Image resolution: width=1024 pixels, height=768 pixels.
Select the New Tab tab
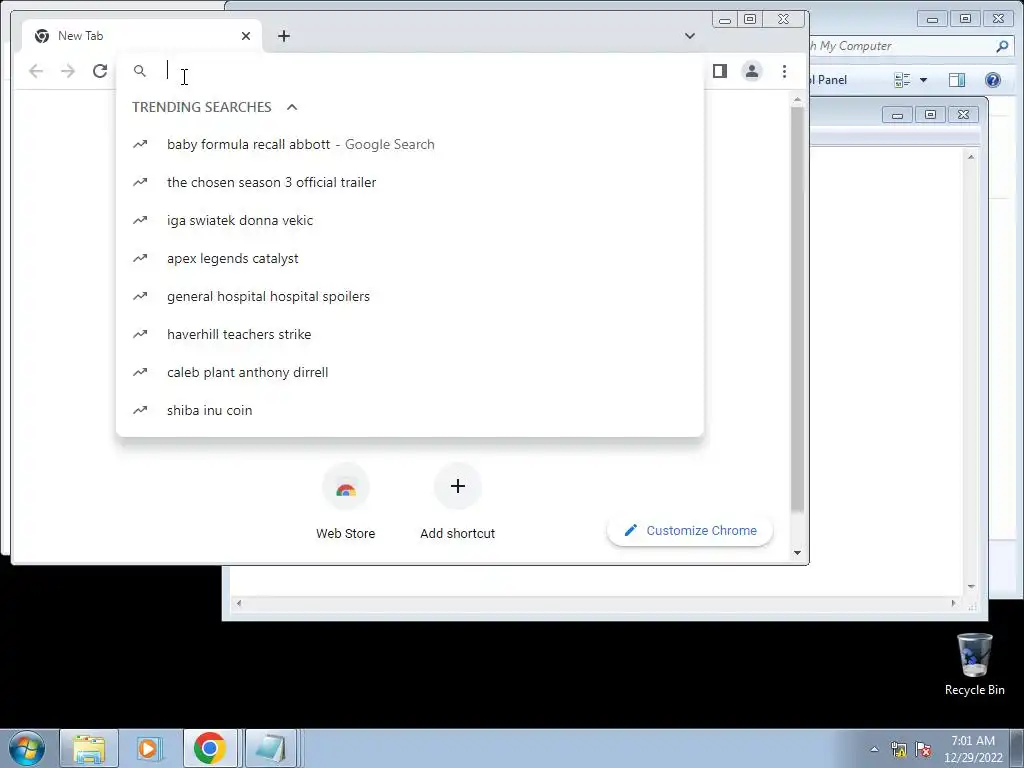click(x=142, y=36)
